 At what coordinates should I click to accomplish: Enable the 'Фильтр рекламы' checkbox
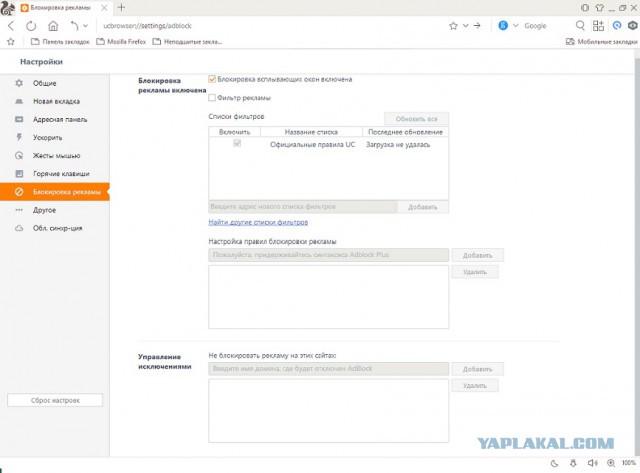coord(212,97)
